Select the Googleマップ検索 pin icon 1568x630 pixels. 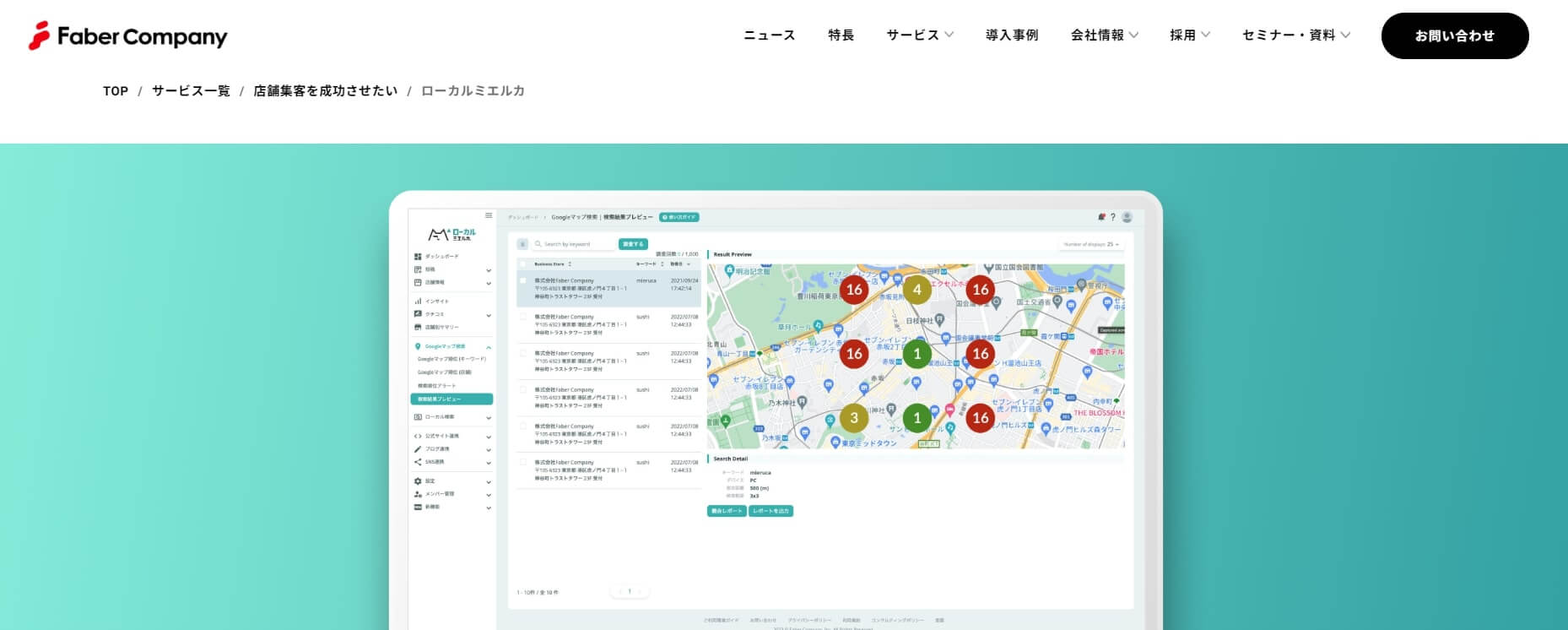pos(418,346)
